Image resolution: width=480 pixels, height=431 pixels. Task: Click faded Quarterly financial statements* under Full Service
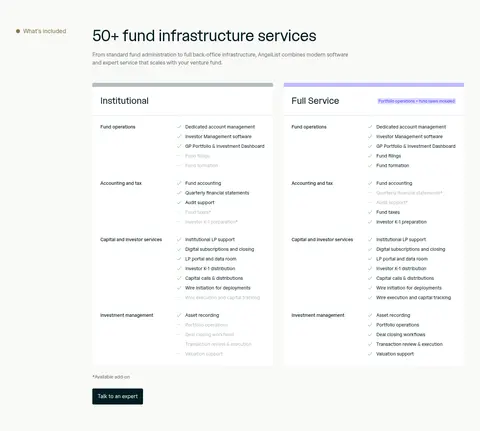tap(409, 193)
